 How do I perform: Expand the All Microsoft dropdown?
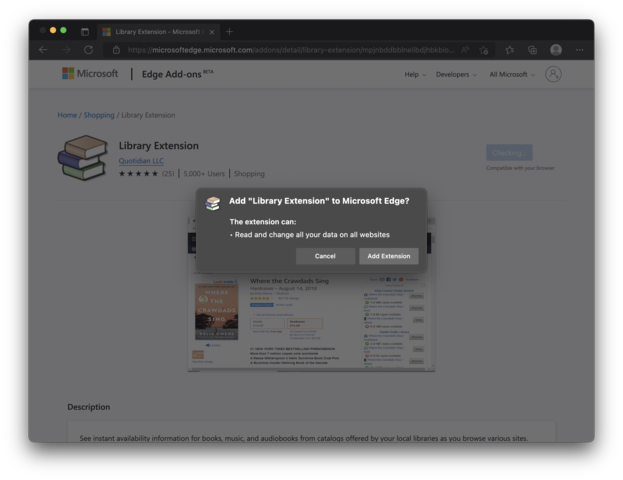pos(512,75)
